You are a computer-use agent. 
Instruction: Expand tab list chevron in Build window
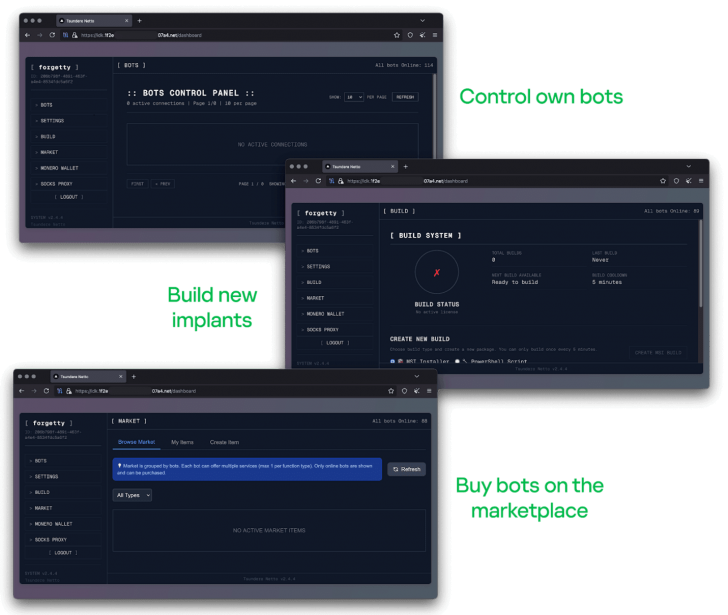tap(689, 166)
